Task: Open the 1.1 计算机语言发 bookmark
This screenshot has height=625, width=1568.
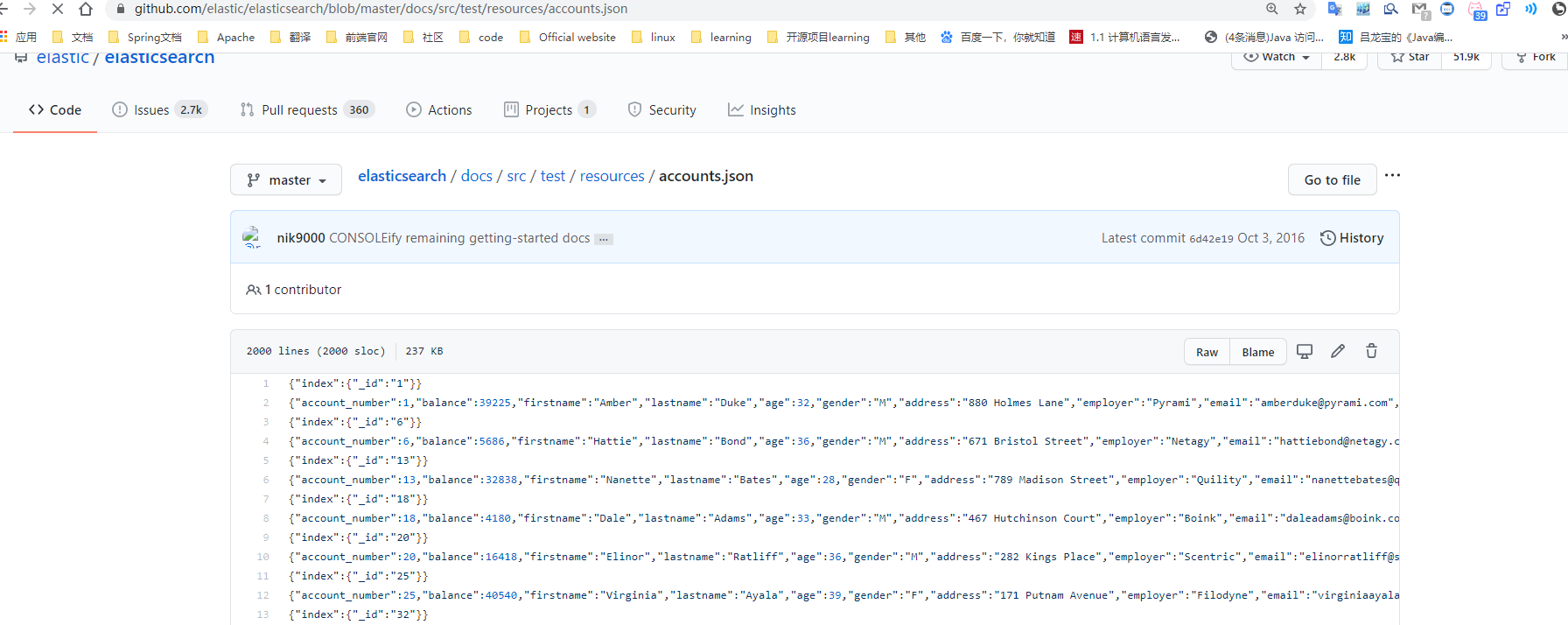Action: coord(1125,37)
